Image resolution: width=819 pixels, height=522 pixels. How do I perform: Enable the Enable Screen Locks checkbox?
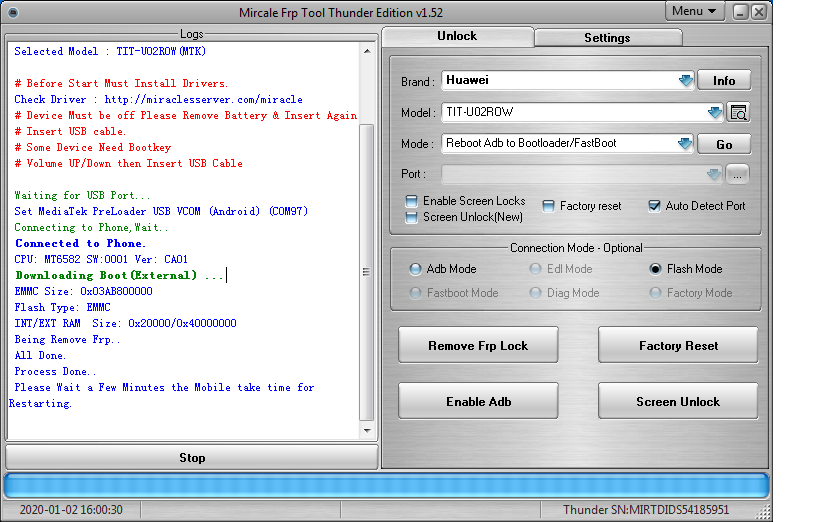[412, 201]
